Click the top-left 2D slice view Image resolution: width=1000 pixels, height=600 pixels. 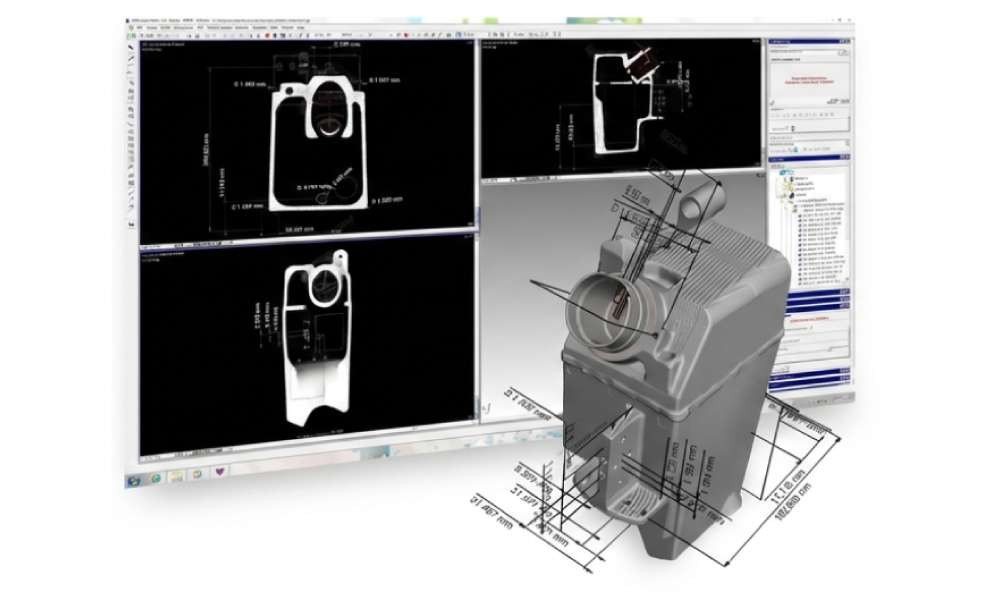point(305,140)
